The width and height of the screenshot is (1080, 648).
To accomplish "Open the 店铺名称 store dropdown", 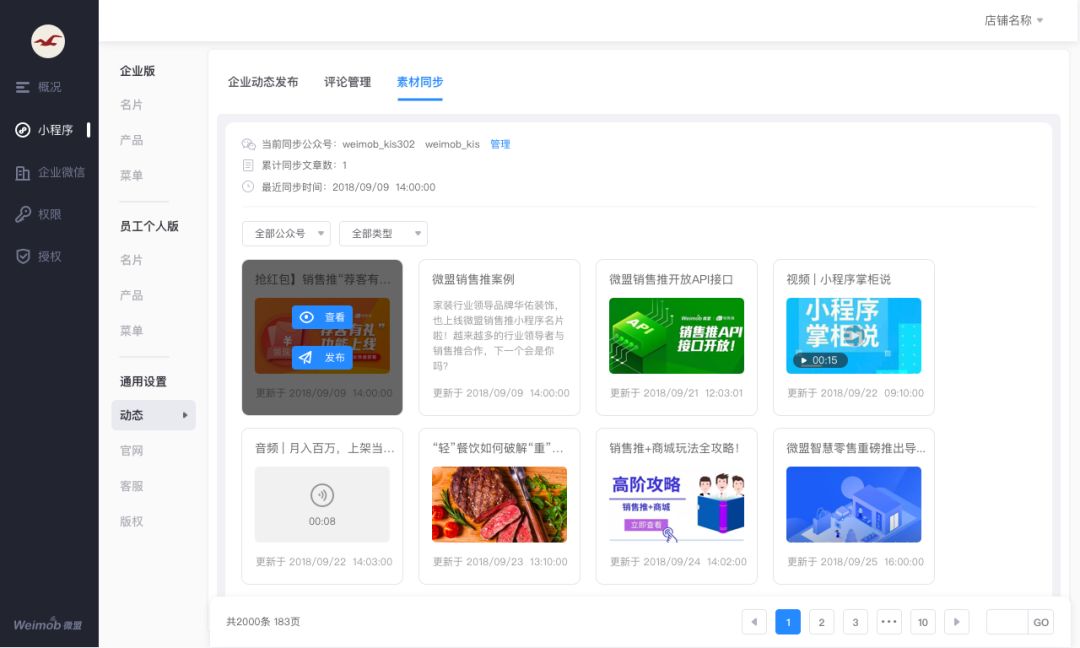I will pyautogui.click(x=1013, y=21).
